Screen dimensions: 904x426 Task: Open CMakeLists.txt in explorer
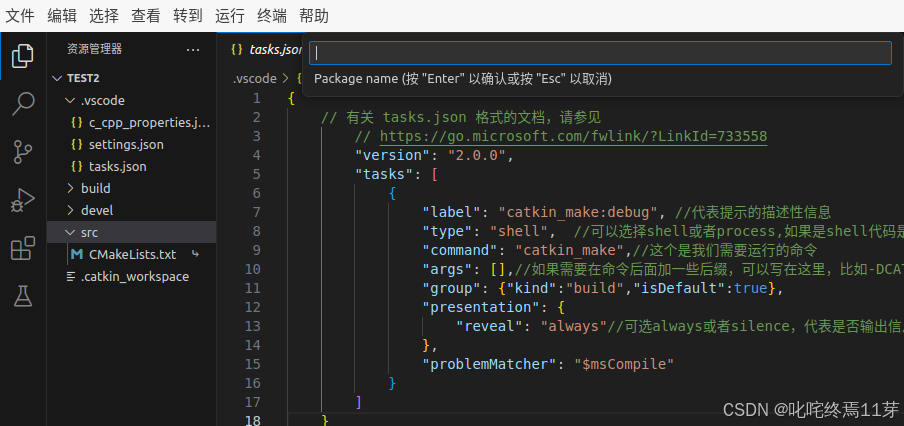coord(133,254)
